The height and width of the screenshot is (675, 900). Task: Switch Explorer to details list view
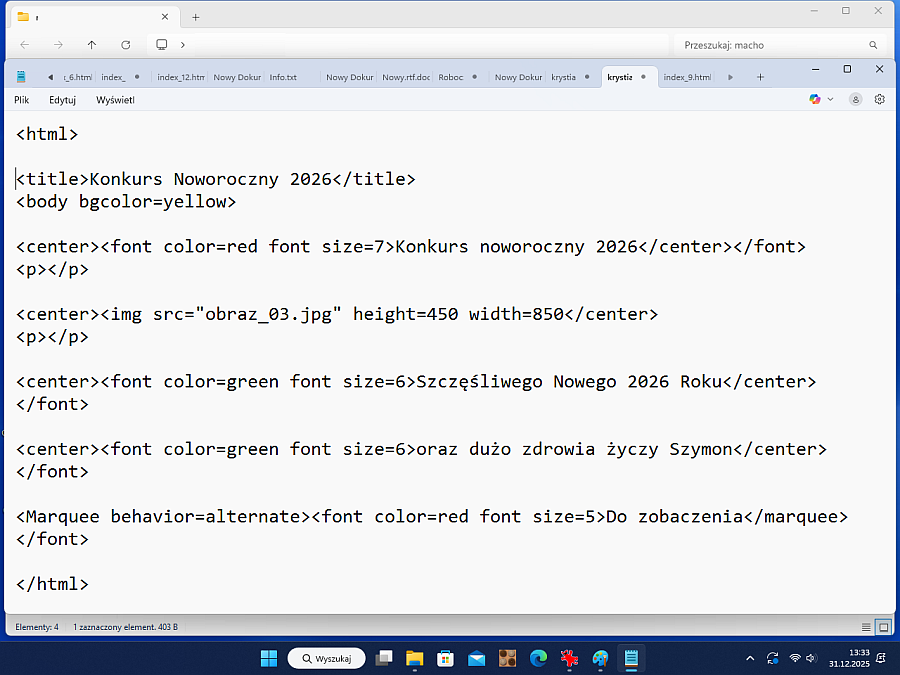[x=866, y=627]
